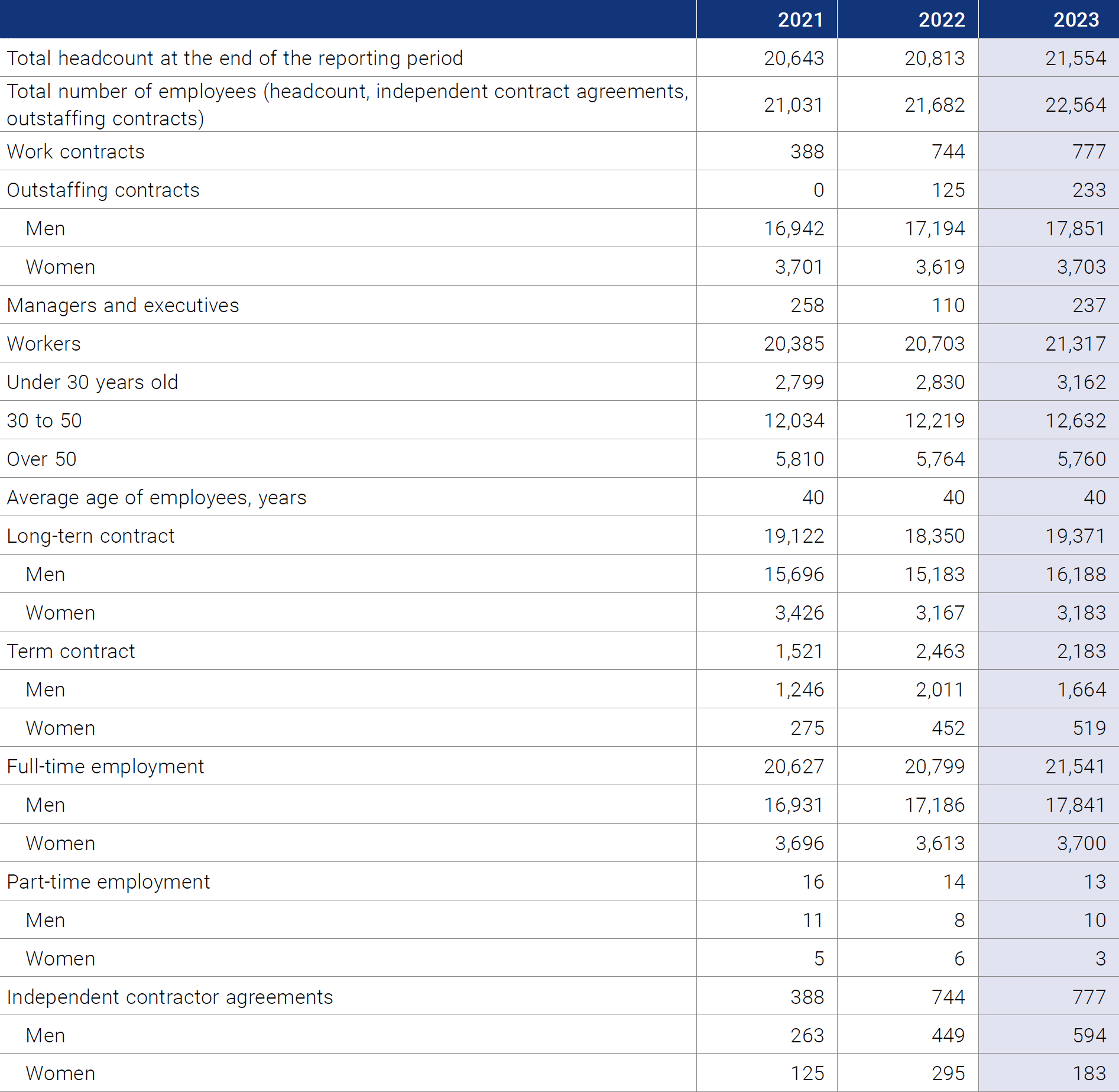Click Work contracts 2021 value 388
Image resolution: width=1119 pixels, height=1092 pixels.
point(807,151)
